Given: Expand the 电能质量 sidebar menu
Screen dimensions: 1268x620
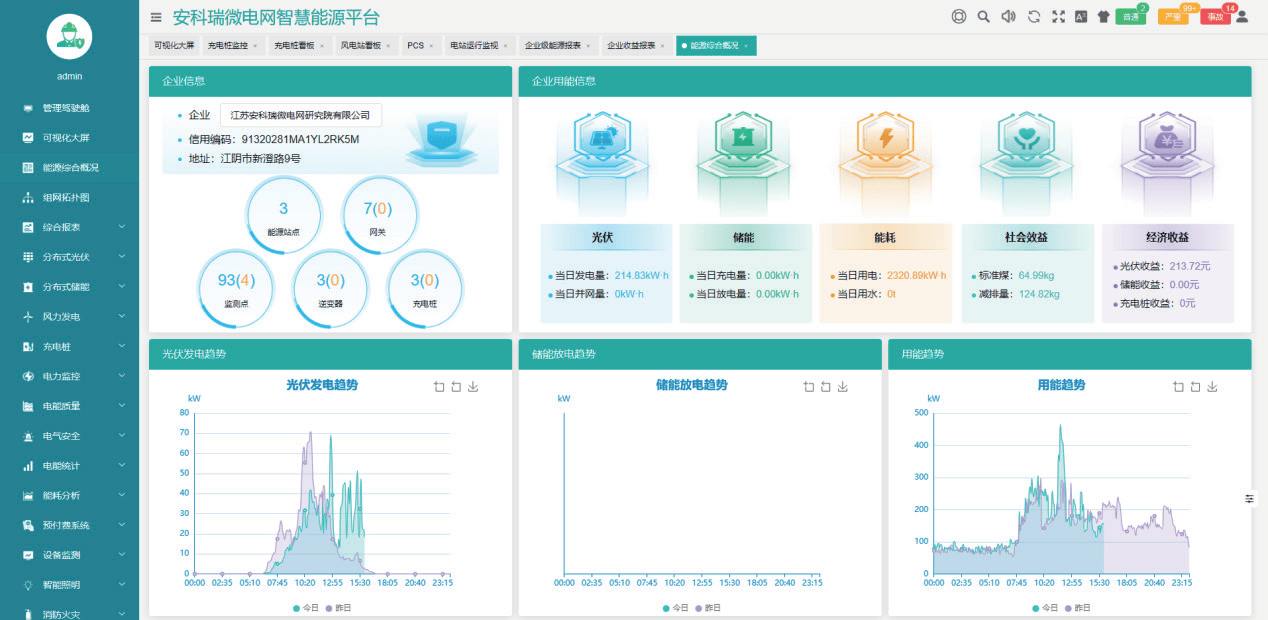Looking at the screenshot, I should 69,406.
